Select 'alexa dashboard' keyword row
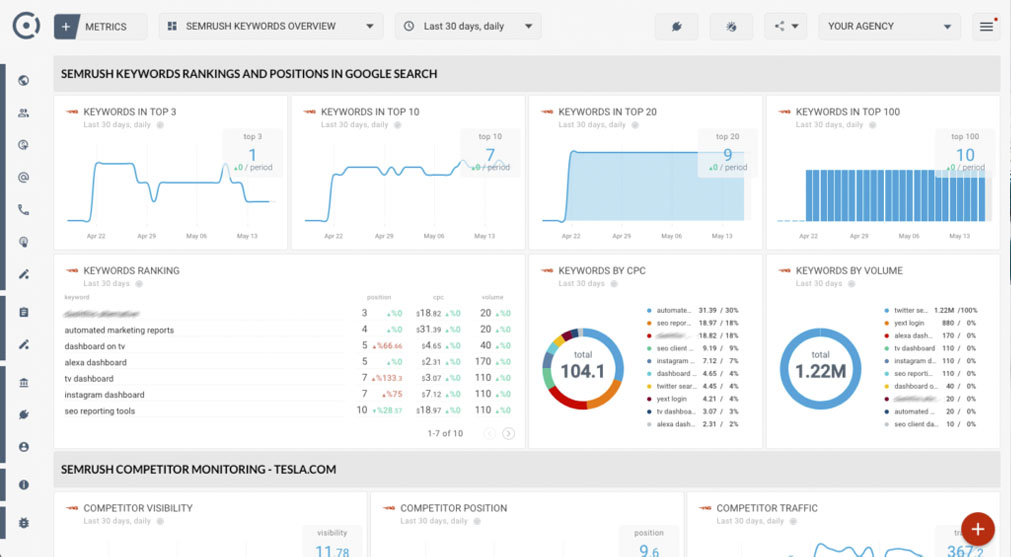 (289, 362)
